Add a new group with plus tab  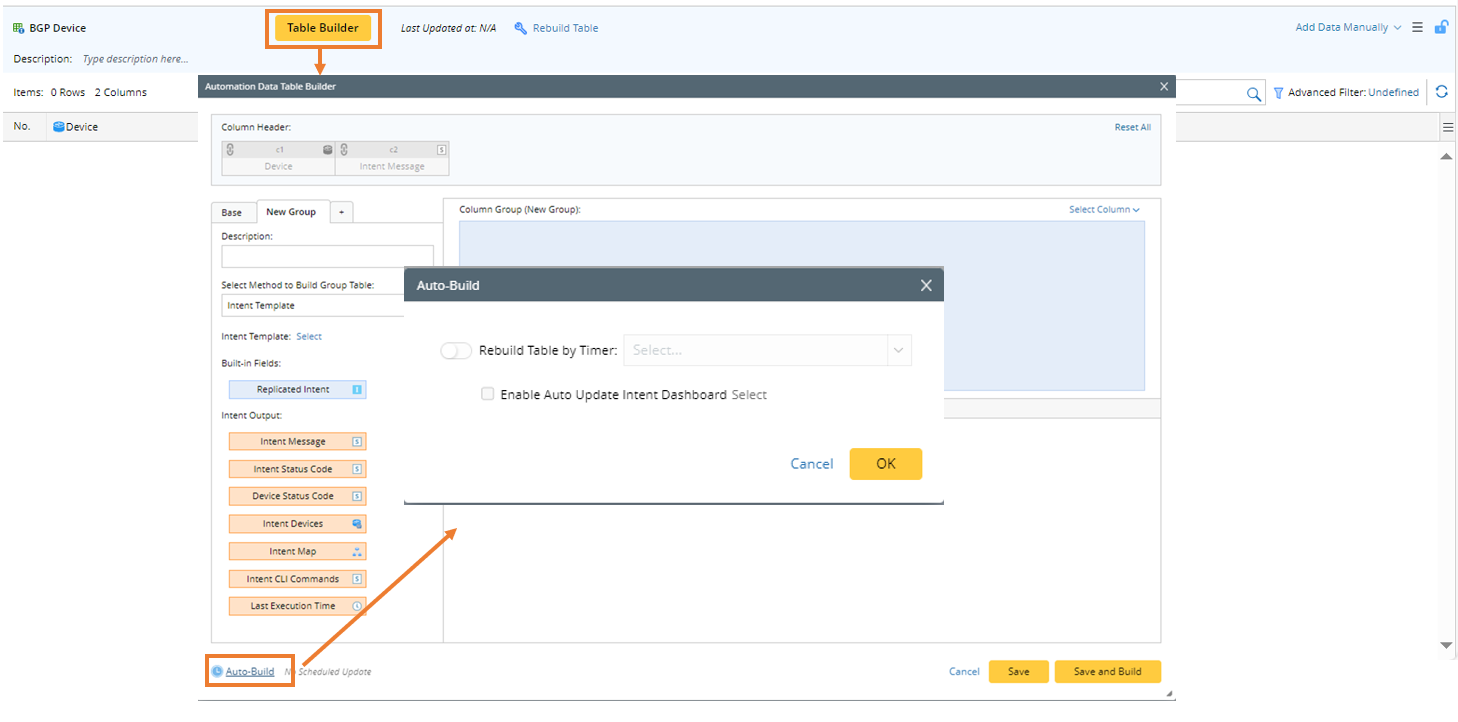coord(341,213)
